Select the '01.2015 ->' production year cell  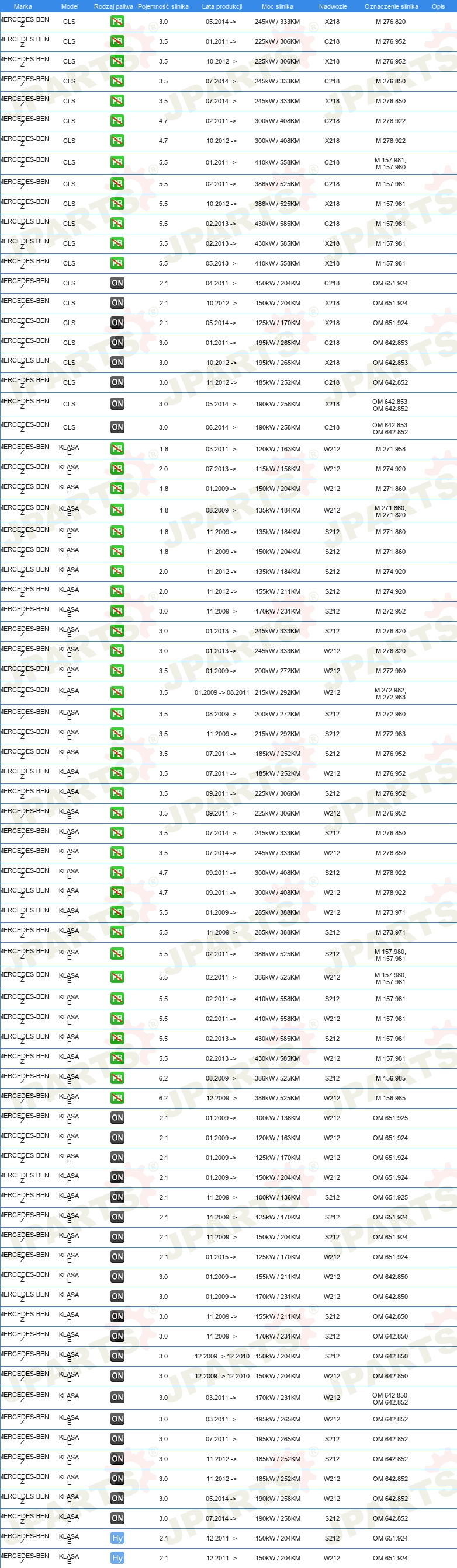click(220, 1257)
